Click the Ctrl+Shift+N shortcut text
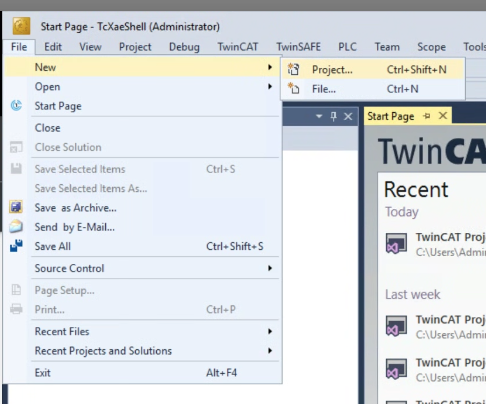This screenshot has width=486, height=404. (416, 69)
